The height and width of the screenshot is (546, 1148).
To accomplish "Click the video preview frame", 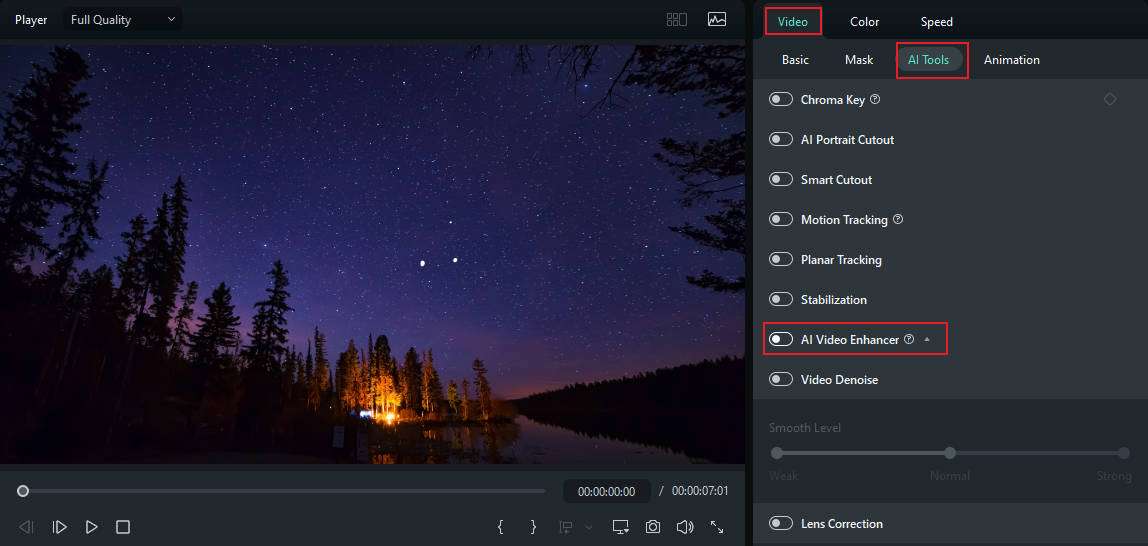I will [372, 254].
